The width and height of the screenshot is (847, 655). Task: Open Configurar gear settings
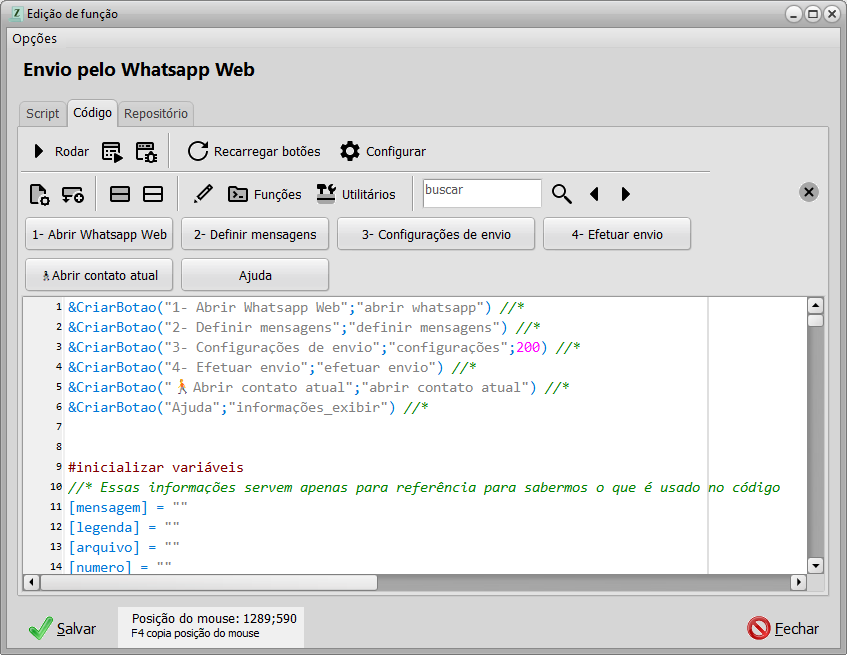350,152
